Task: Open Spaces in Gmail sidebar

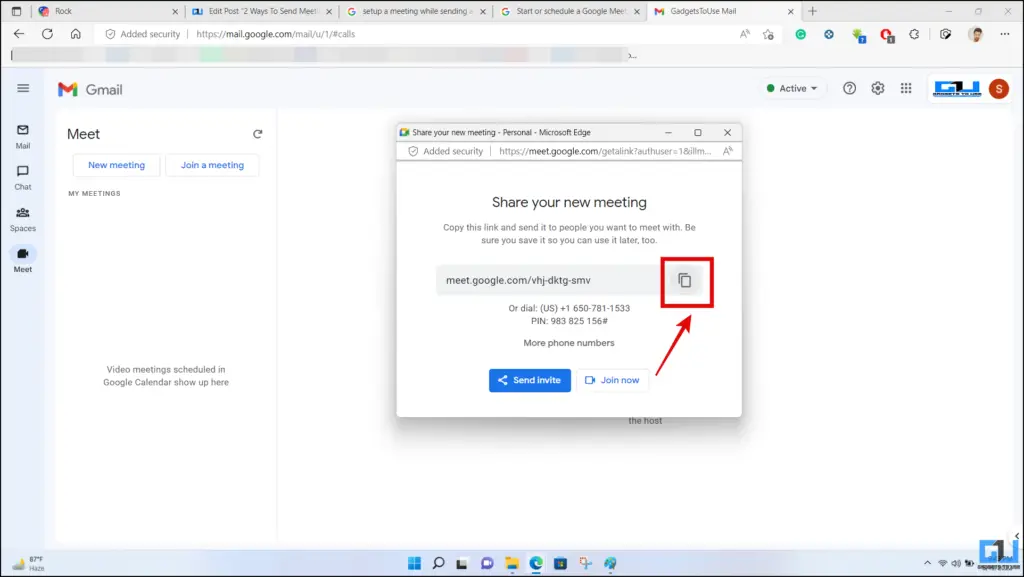Action: [23, 219]
